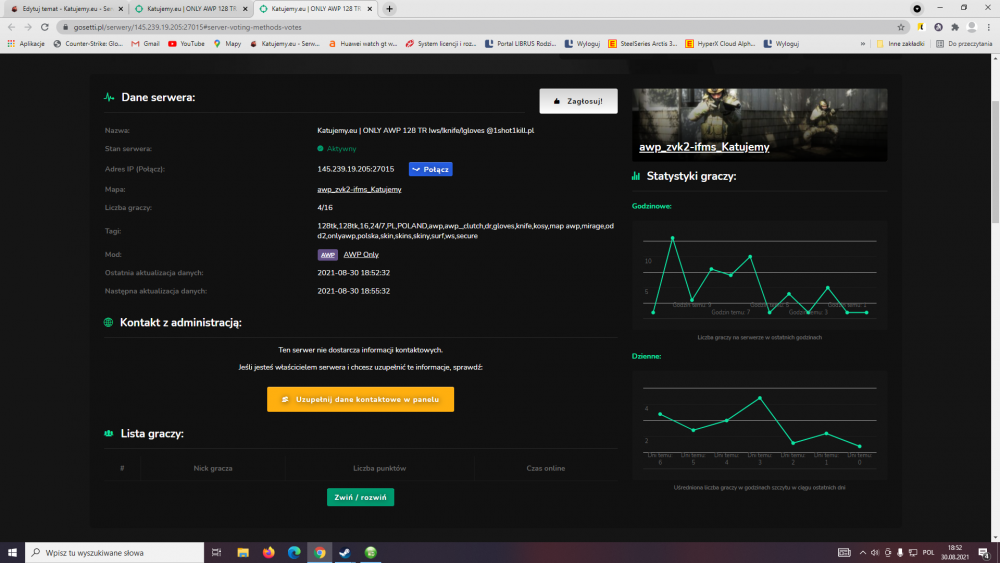
Task: Open the Chrome extensions puzzle icon
Action: point(955,27)
